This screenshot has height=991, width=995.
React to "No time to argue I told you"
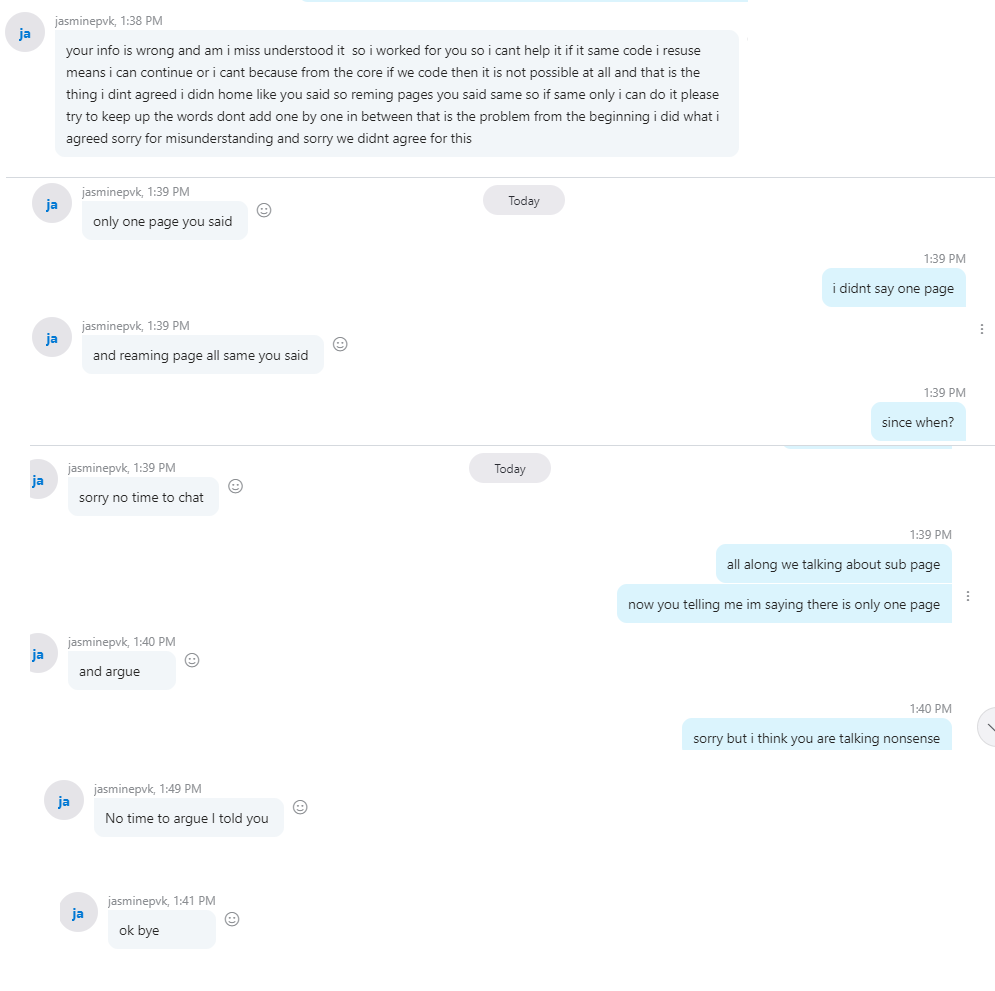300,807
